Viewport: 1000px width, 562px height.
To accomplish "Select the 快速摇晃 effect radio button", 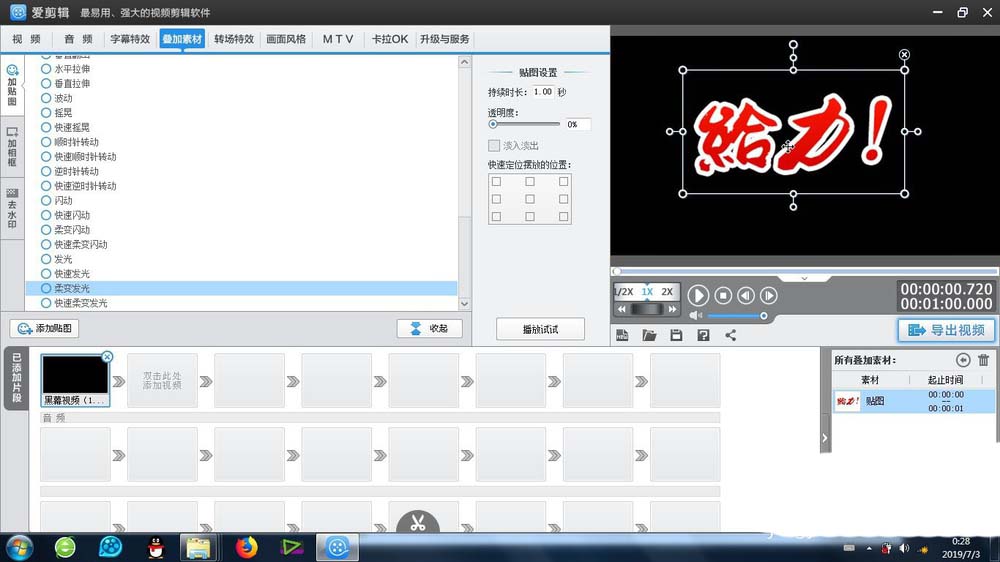I will [46, 128].
